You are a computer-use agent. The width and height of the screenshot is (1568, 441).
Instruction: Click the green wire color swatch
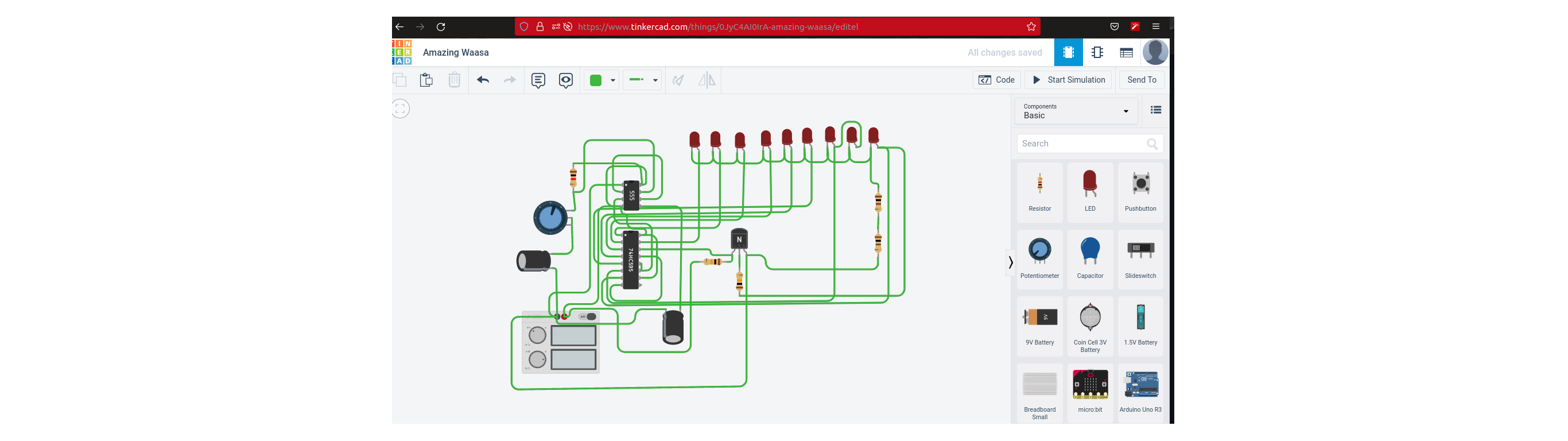596,80
